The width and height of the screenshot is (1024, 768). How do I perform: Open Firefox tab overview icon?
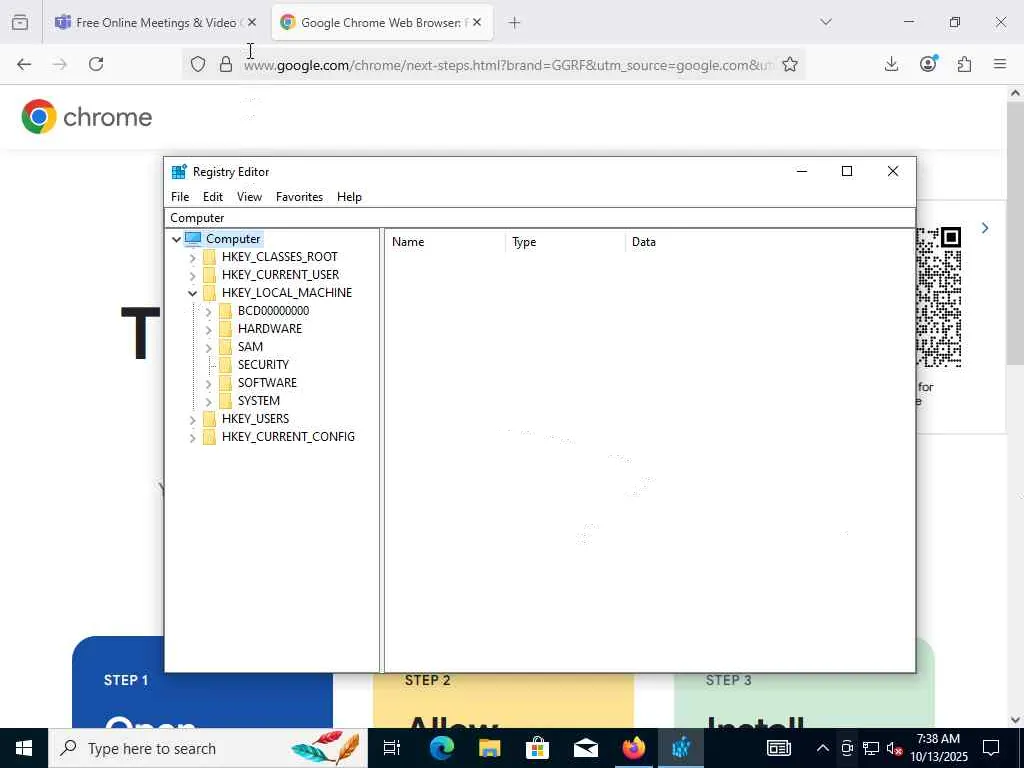[x=20, y=22]
